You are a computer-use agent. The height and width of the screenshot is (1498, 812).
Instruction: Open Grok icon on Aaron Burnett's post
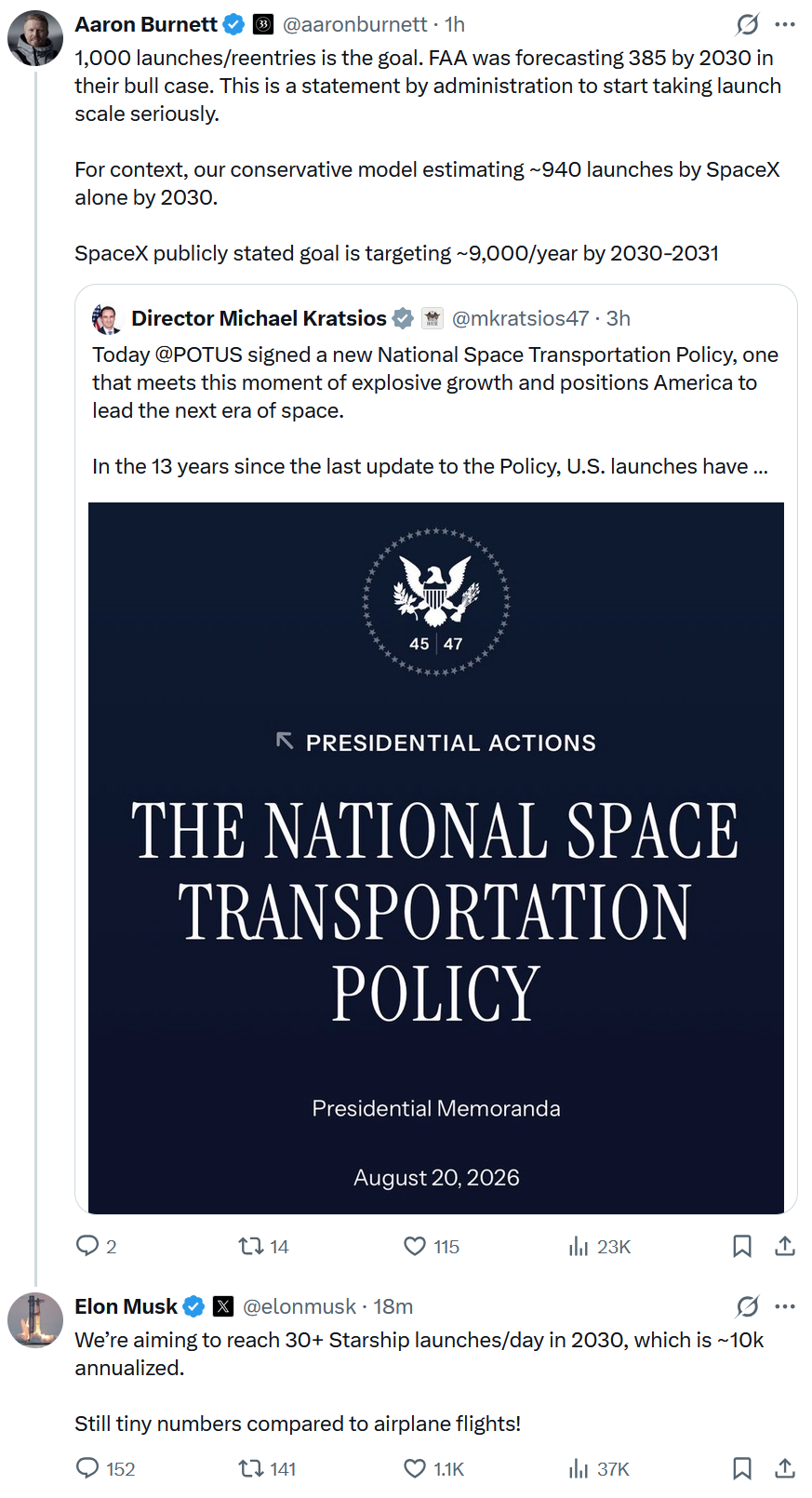tap(748, 24)
